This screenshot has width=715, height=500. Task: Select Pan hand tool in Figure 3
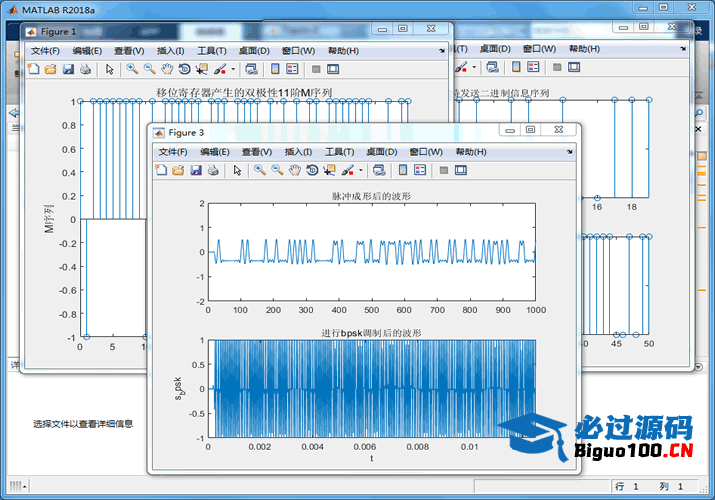pyautogui.click(x=295, y=170)
